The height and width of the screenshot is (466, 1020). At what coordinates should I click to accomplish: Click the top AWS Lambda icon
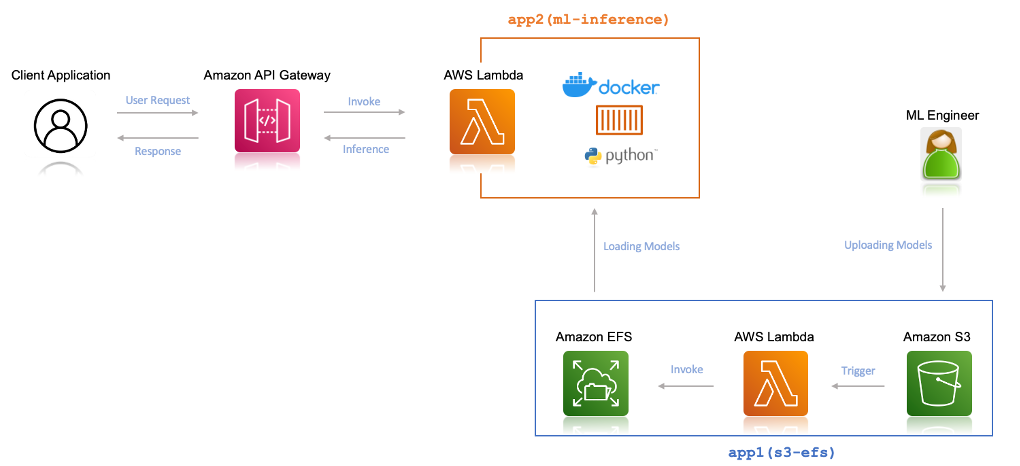pos(482,121)
